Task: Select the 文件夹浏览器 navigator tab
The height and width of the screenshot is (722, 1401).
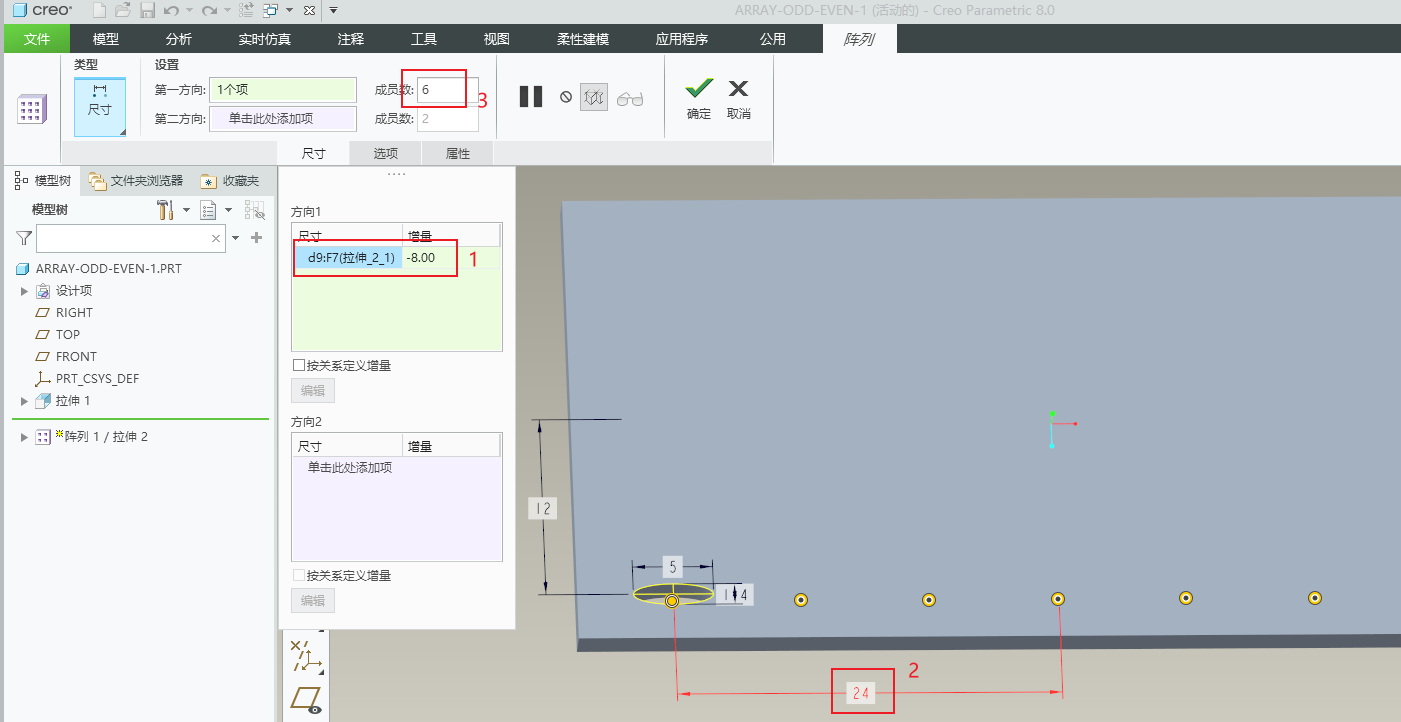Action: pyautogui.click(x=136, y=181)
